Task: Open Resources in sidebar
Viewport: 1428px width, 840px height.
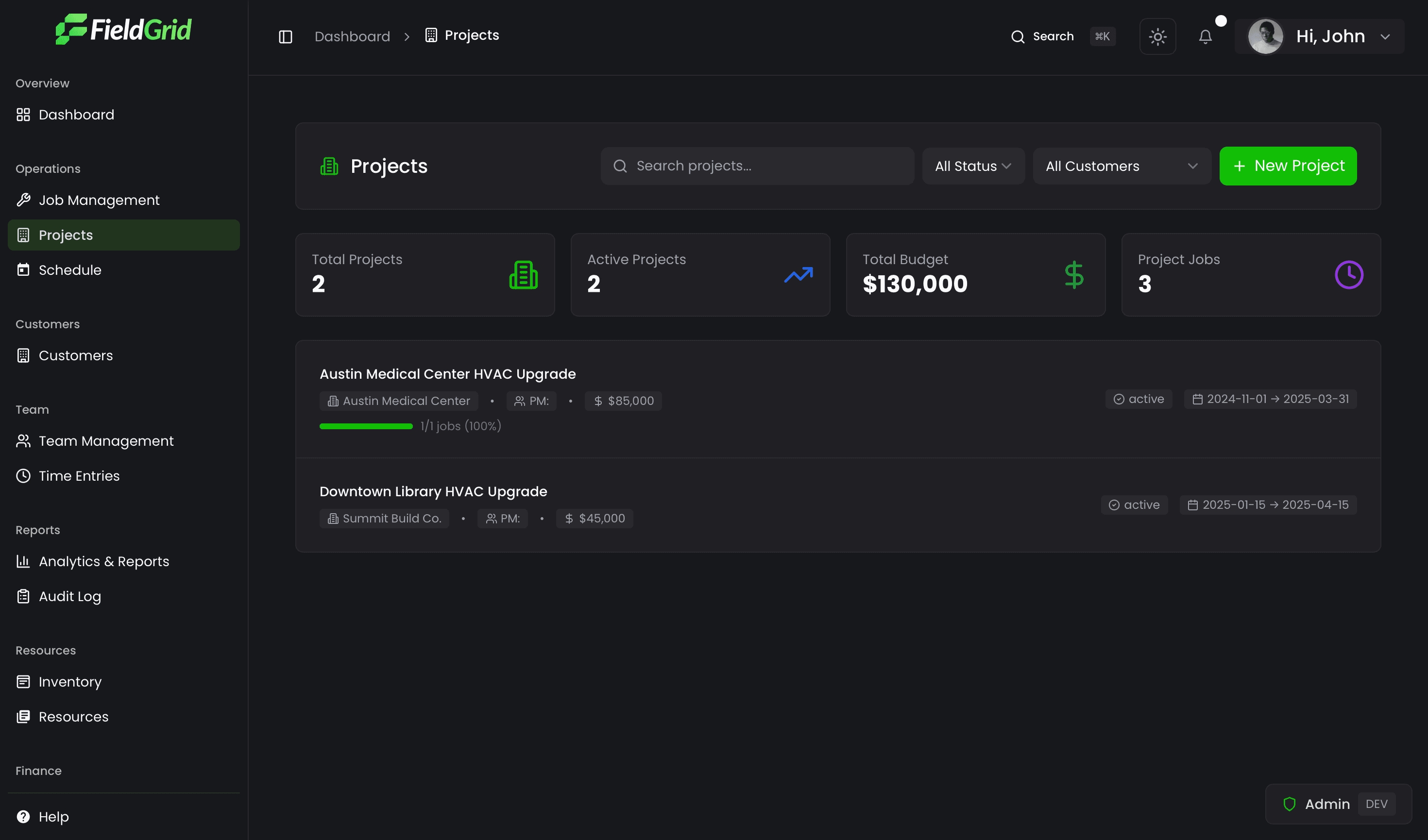Action: tap(123, 717)
